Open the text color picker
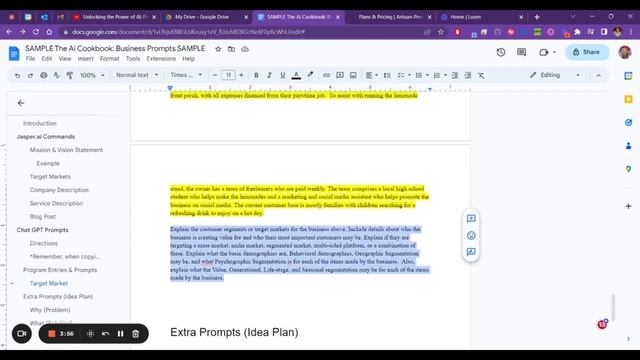Screen dimensions: 640x360 pyautogui.click(x=296, y=76)
